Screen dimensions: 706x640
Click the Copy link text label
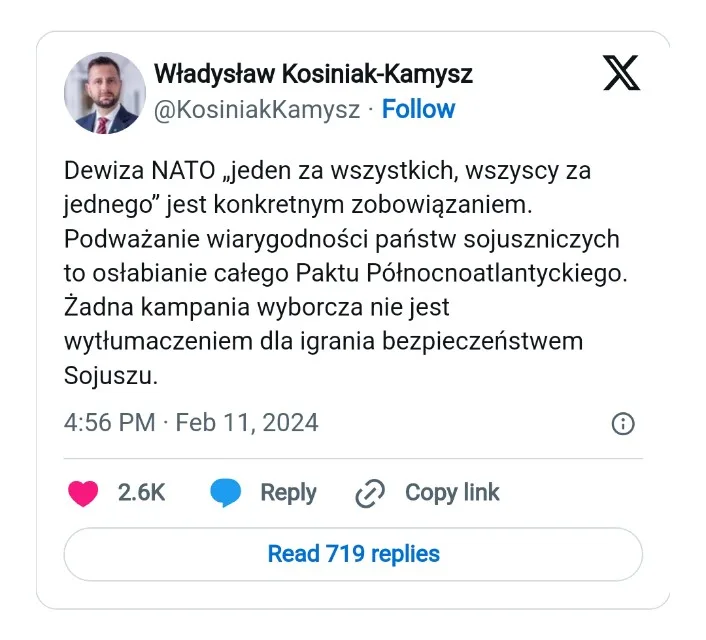[452, 492]
